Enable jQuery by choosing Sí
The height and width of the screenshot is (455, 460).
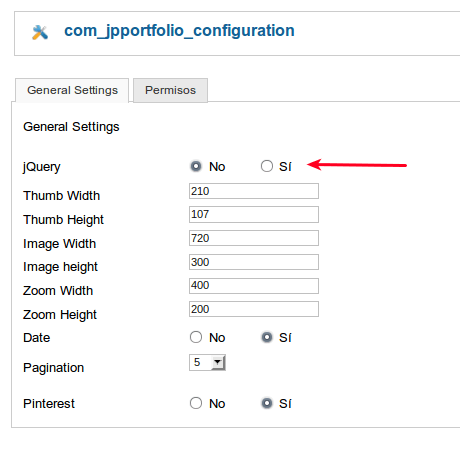[267, 166]
